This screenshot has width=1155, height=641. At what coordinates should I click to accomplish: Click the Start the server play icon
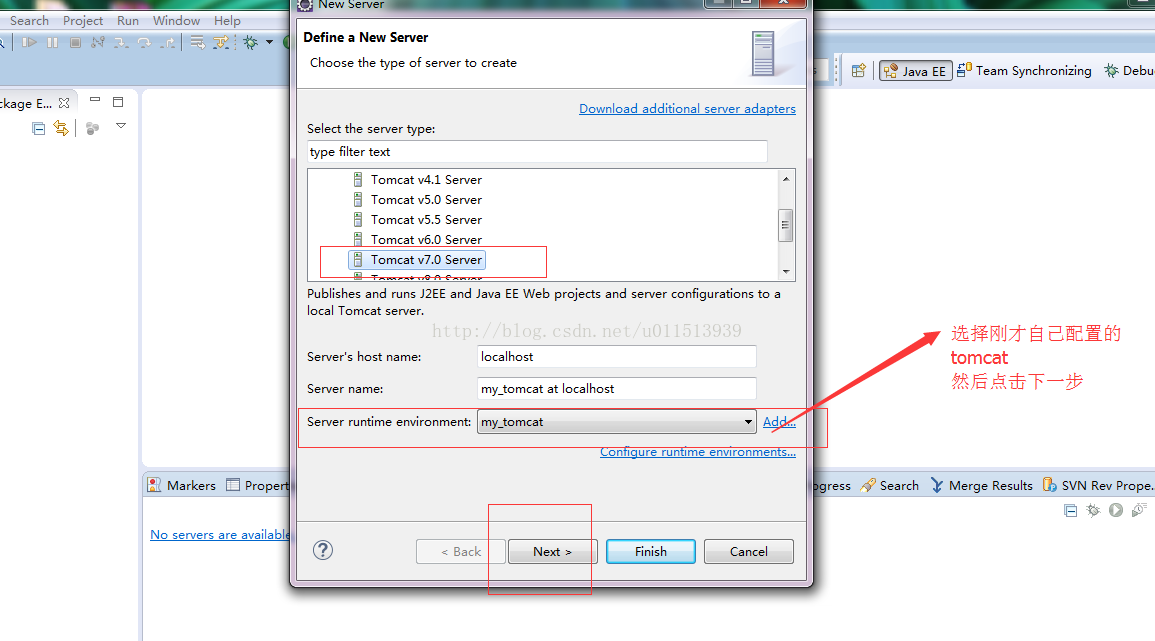pos(1116,510)
